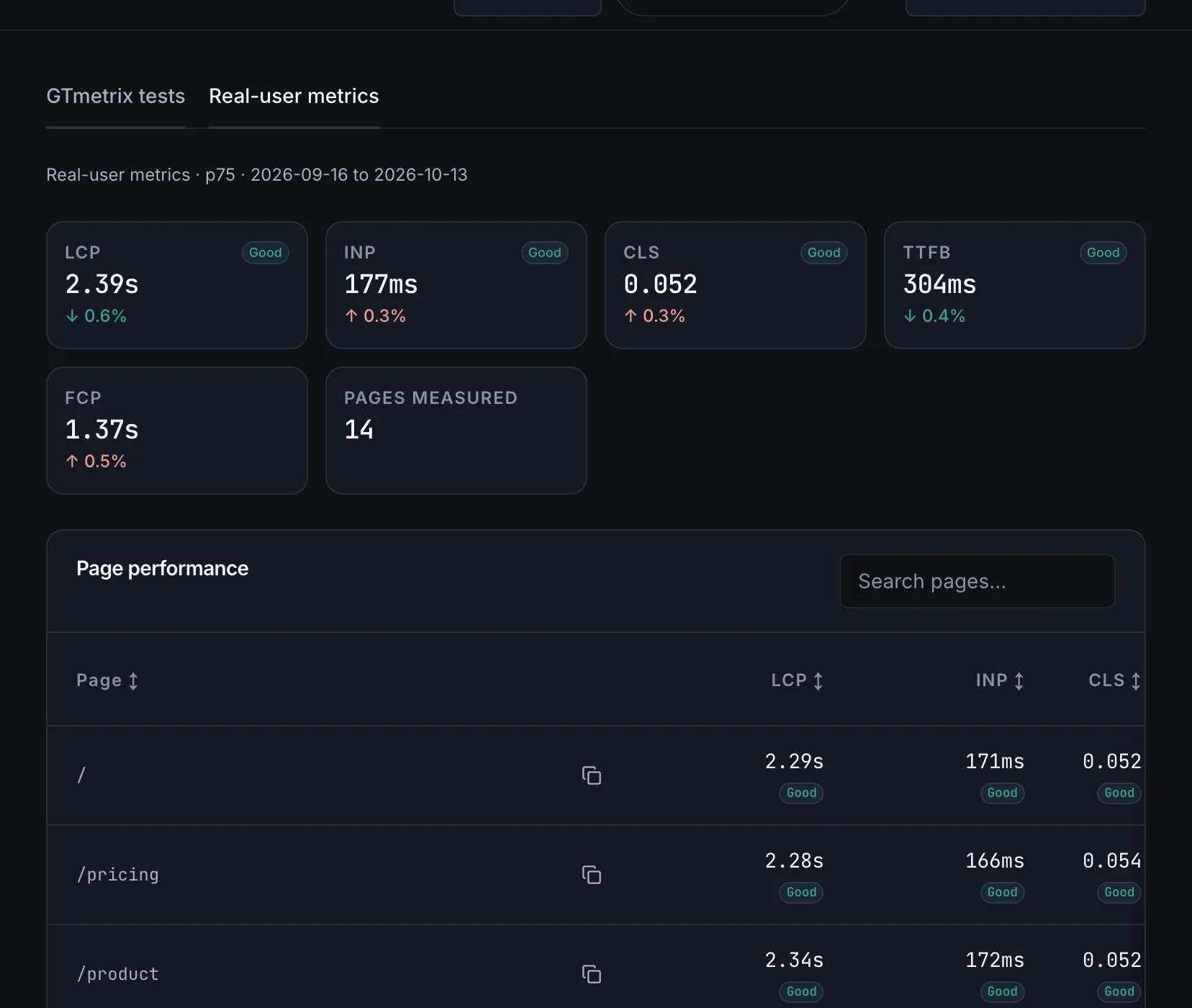
Task: Click the 166ms INP value
Action: coord(995,860)
